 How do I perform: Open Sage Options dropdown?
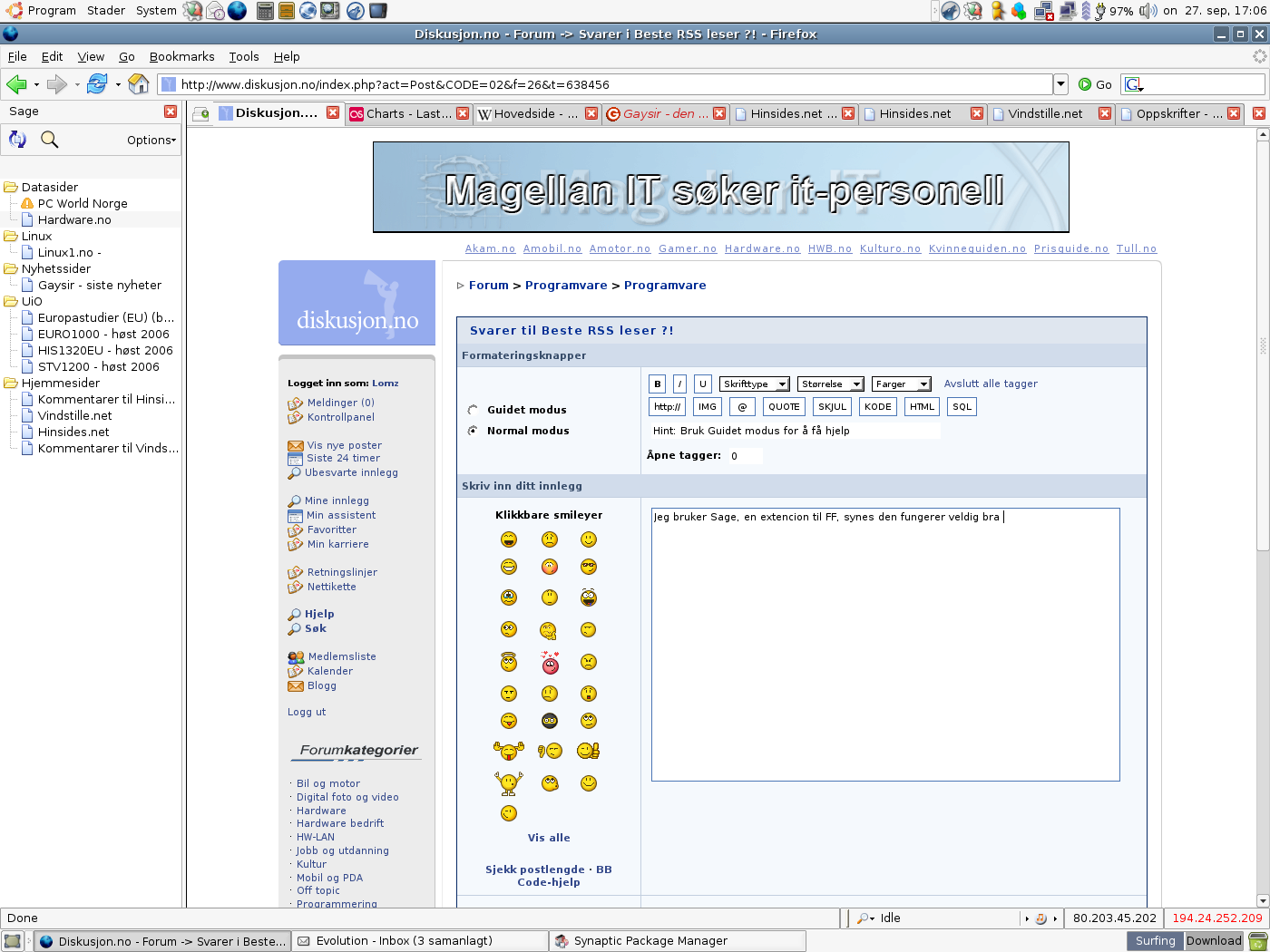click(x=151, y=140)
